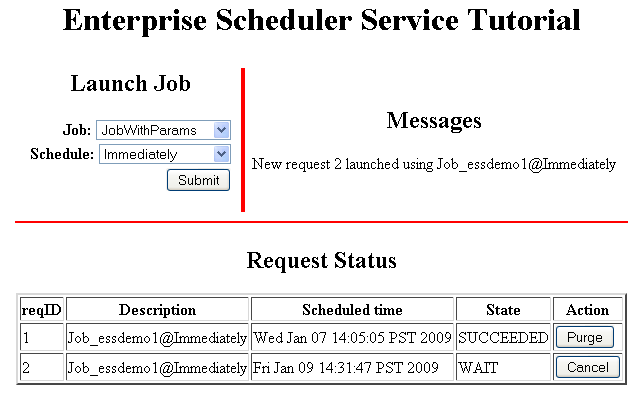Click the Enterprise Scheduler Service Tutorial title
Viewport: 642px width, 400px height.
pos(321,21)
